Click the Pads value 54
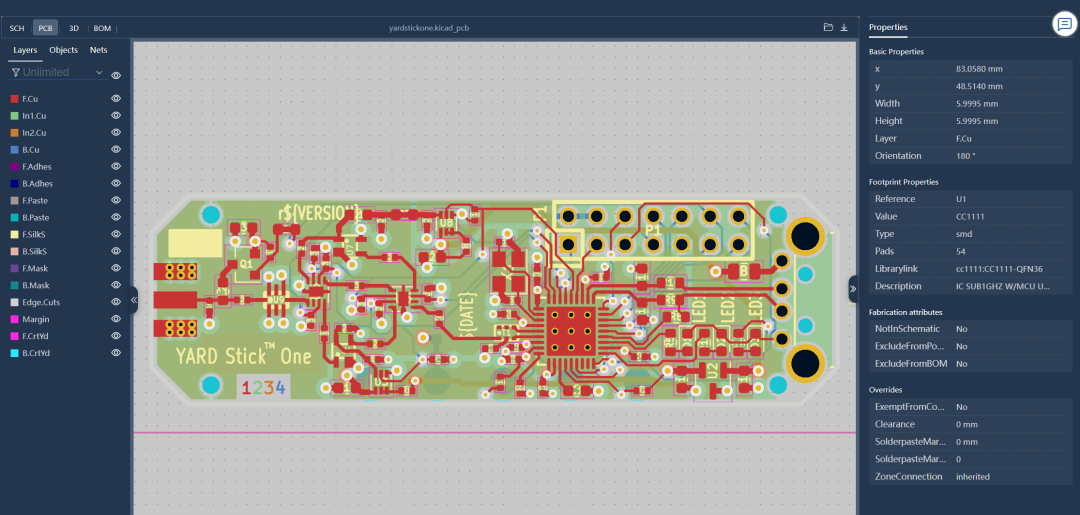 (961, 251)
